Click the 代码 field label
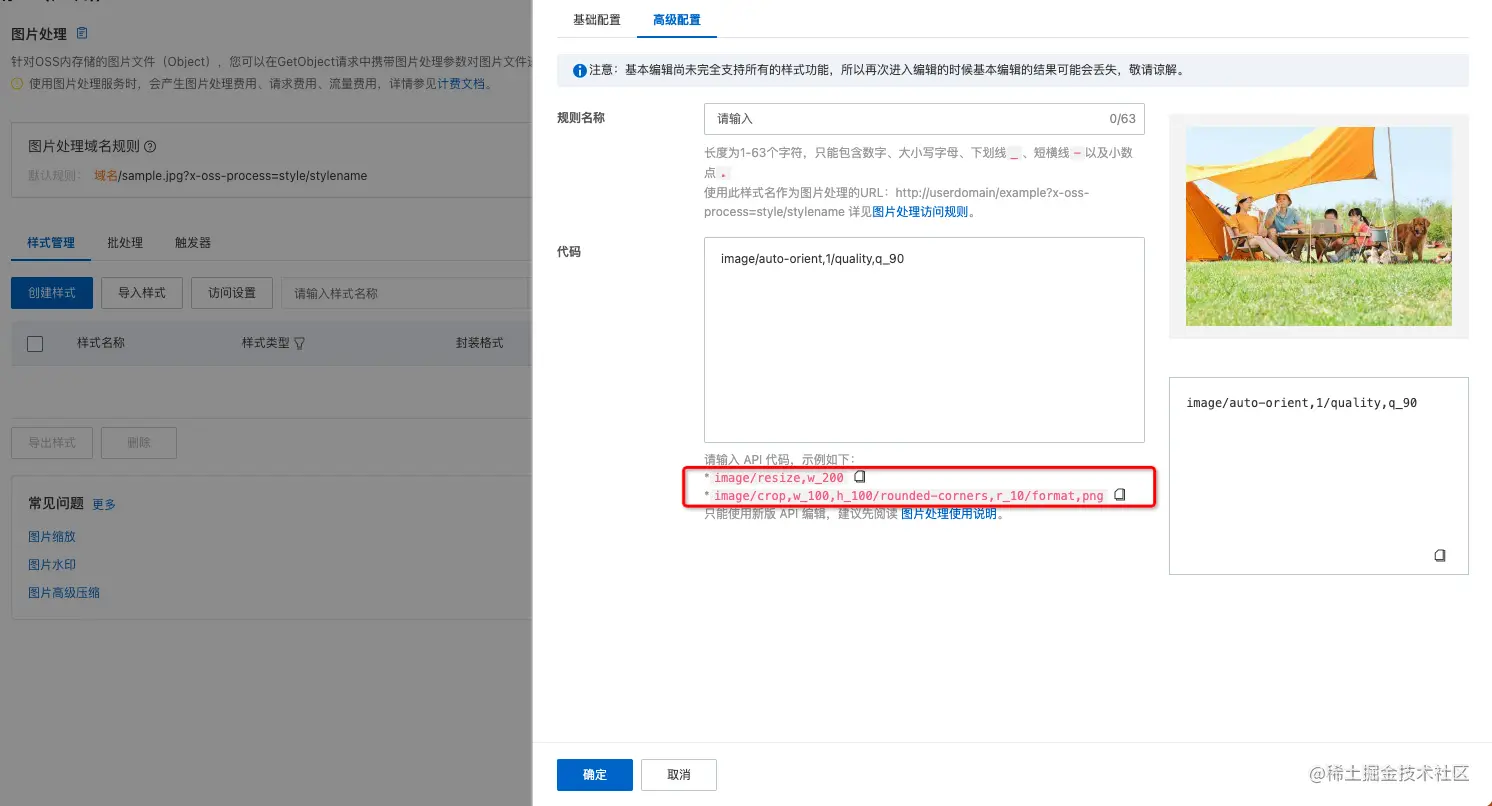Viewport: 1492px width, 806px height. (569, 252)
